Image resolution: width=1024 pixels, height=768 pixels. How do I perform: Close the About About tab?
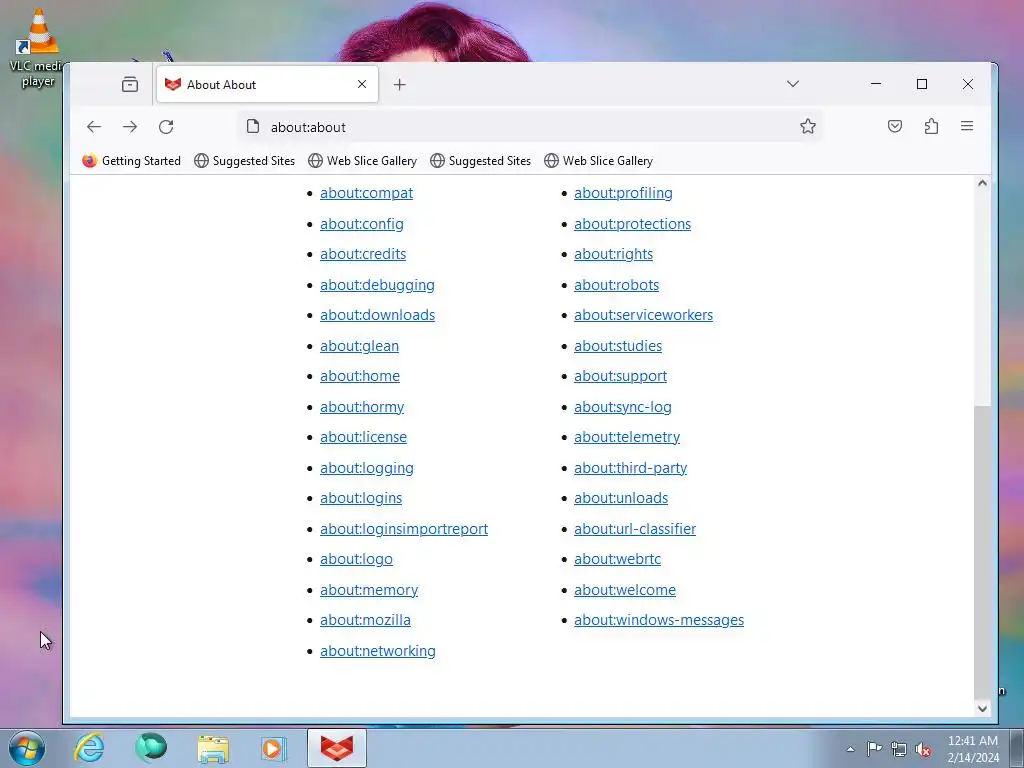(x=362, y=84)
